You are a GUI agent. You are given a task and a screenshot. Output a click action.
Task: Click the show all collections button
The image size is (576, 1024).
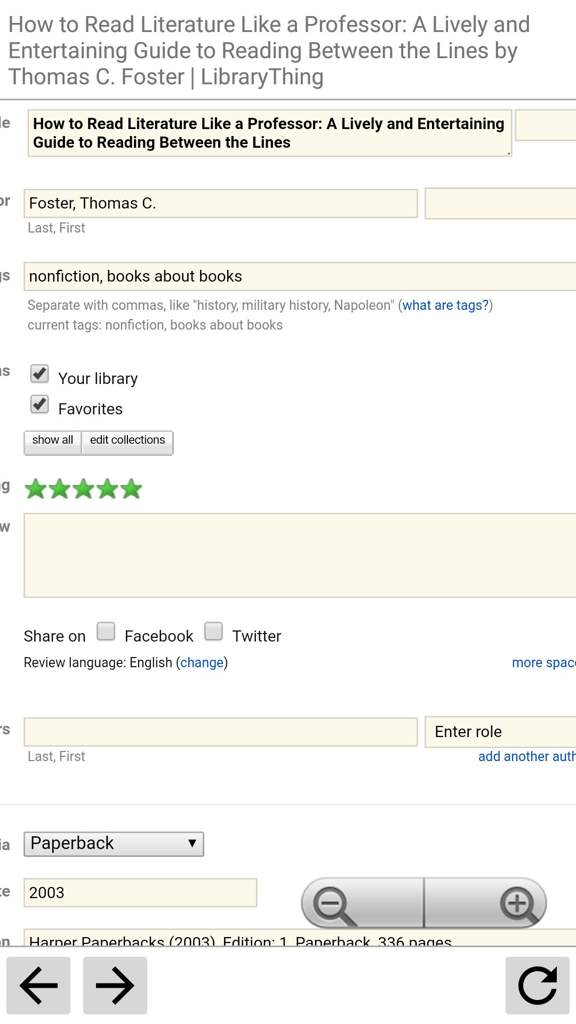coord(53,441)
